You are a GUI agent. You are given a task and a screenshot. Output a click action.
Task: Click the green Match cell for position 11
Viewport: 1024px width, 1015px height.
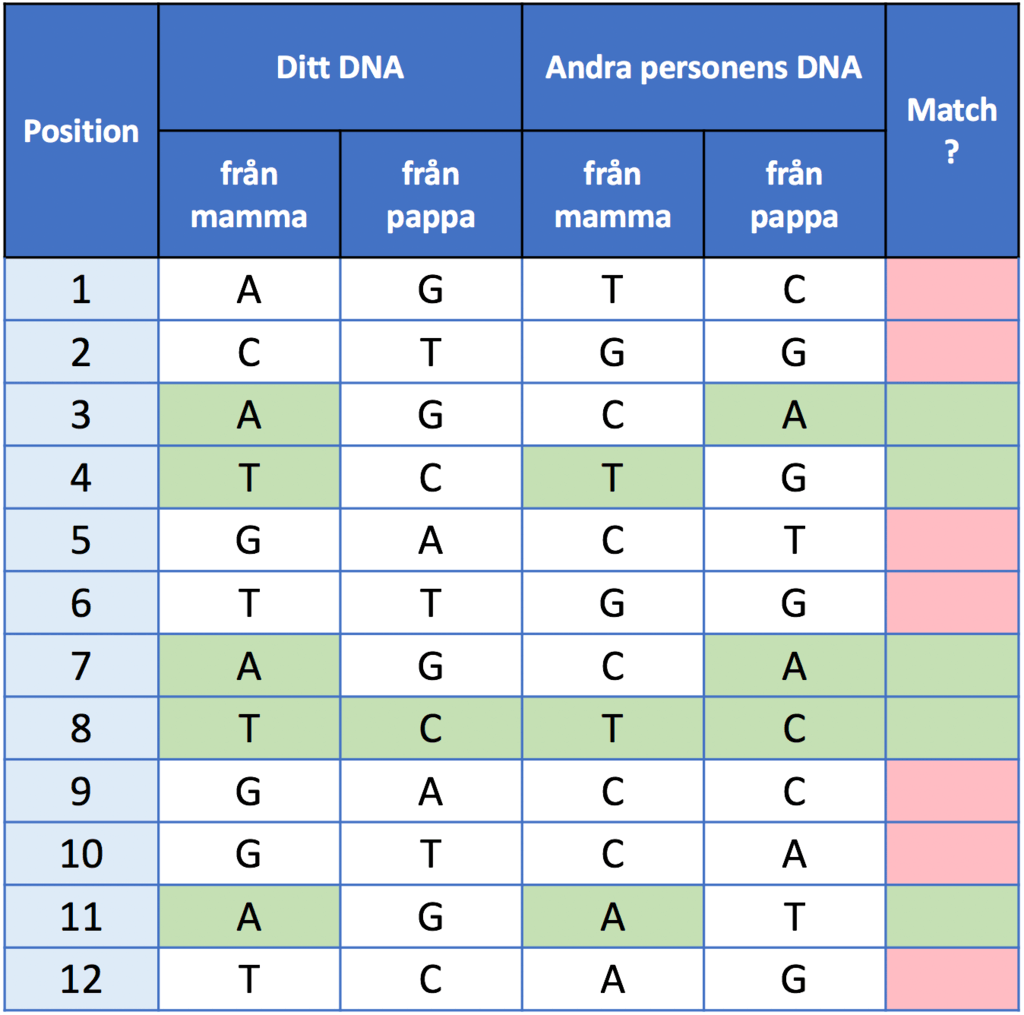tap(952, 916)
